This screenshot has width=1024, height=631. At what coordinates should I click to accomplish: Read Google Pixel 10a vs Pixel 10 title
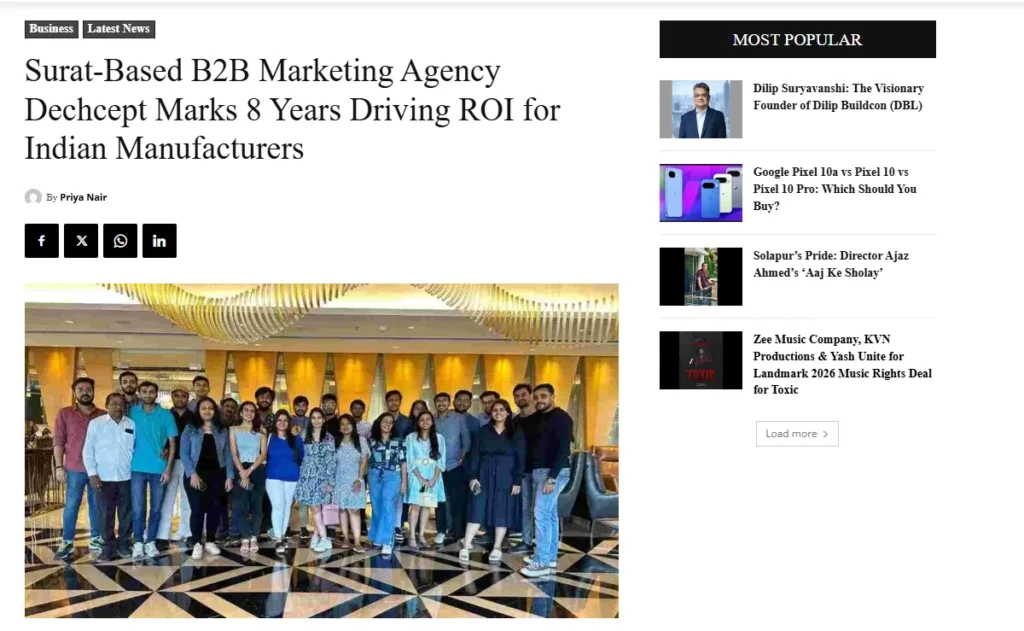pyautogui.click(x=834, y=189)
